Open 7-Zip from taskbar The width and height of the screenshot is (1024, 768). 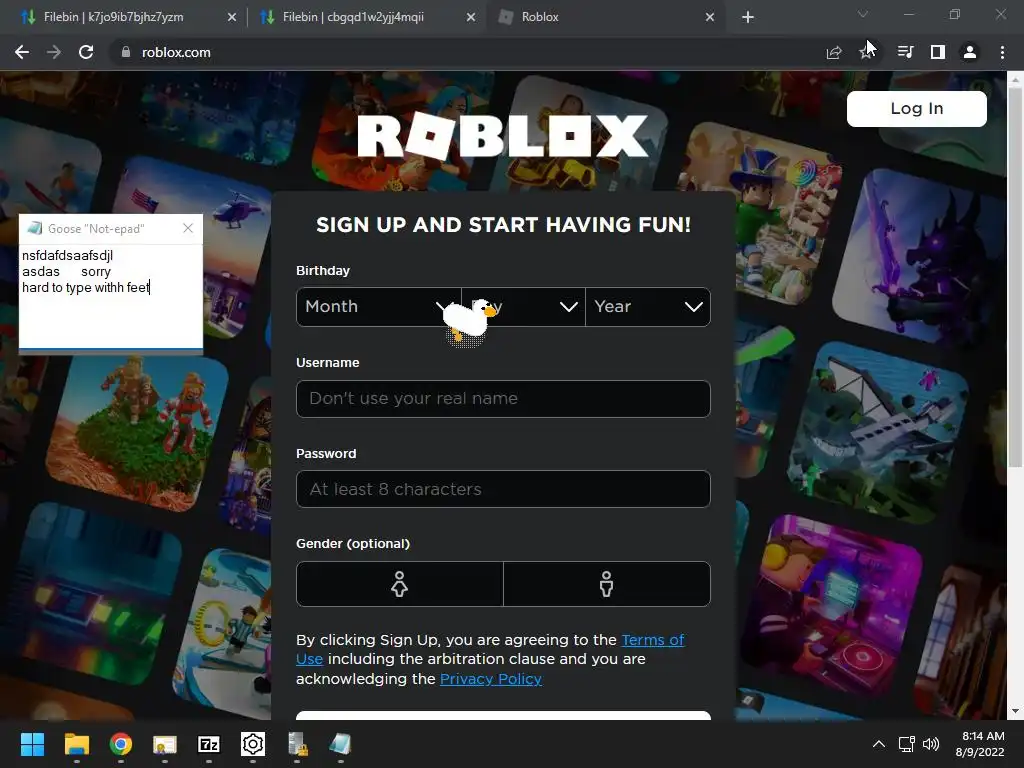(x=208, y=744)
